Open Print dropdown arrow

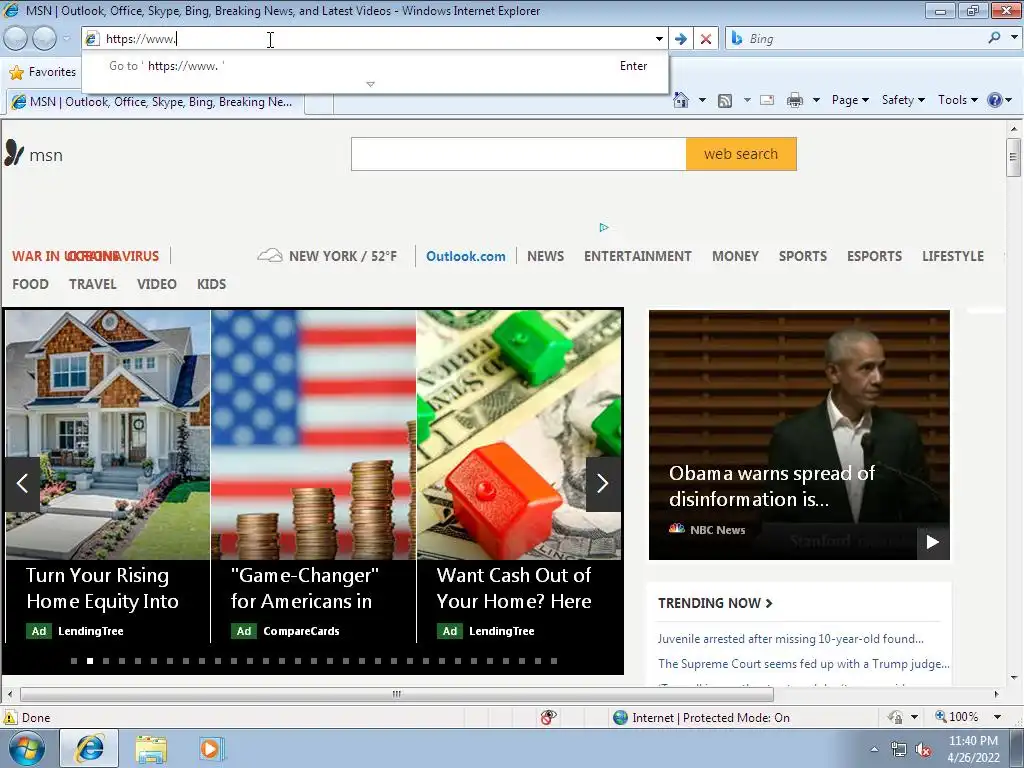tap(816, 100)
